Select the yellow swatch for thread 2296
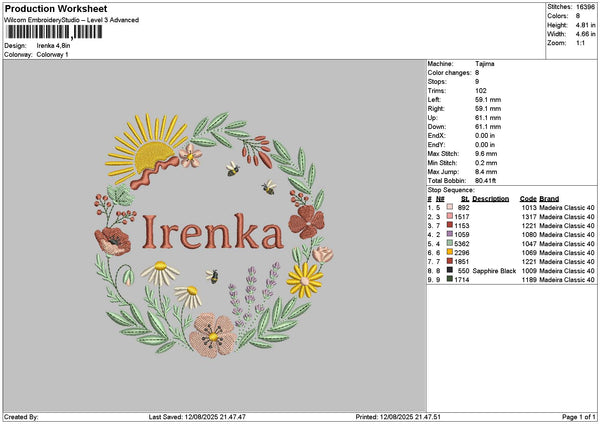Image resolution: width=600 pixels, height=424 pixels. [x=451, y=252]
